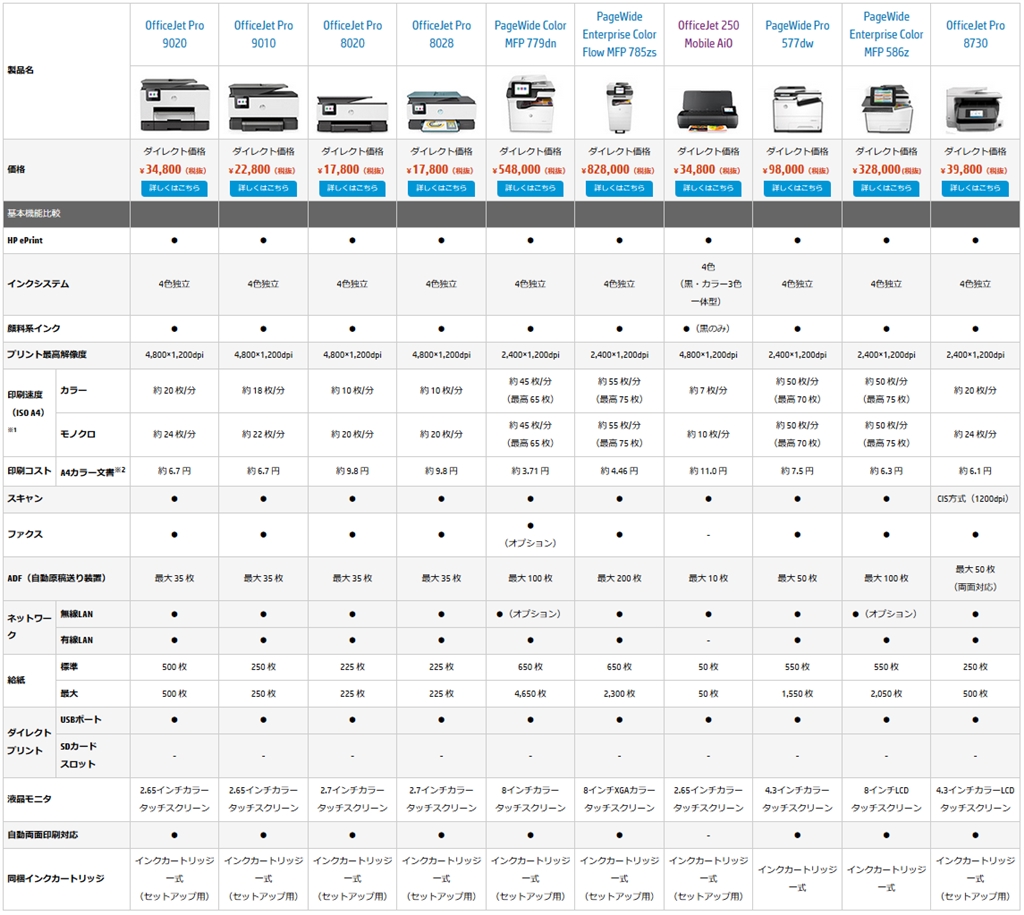Click the PageWide Enterprise Color Flow MFP 785zs link
This screenshot has width=1024, height=915.
pos(619,34)
